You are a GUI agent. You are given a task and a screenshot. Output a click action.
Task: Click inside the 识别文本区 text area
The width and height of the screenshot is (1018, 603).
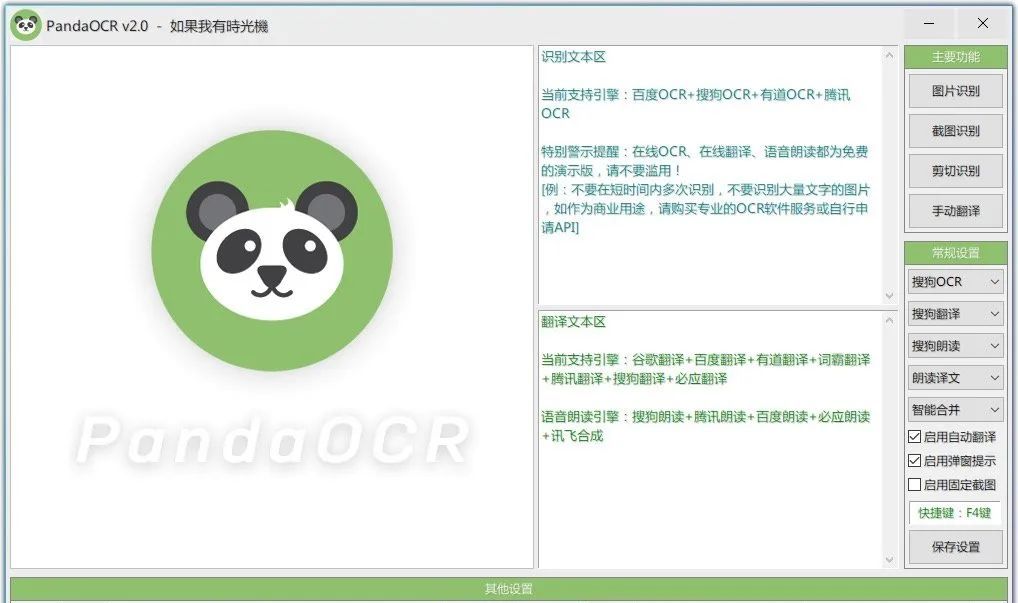tap(710, 175)
